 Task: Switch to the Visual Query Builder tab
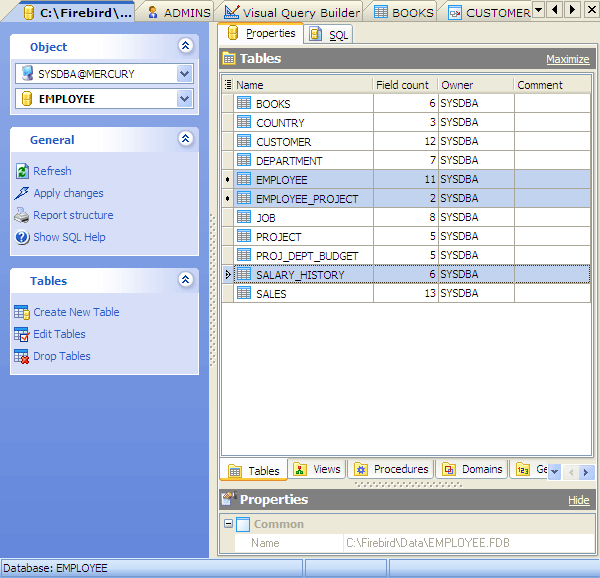[292, 13]
